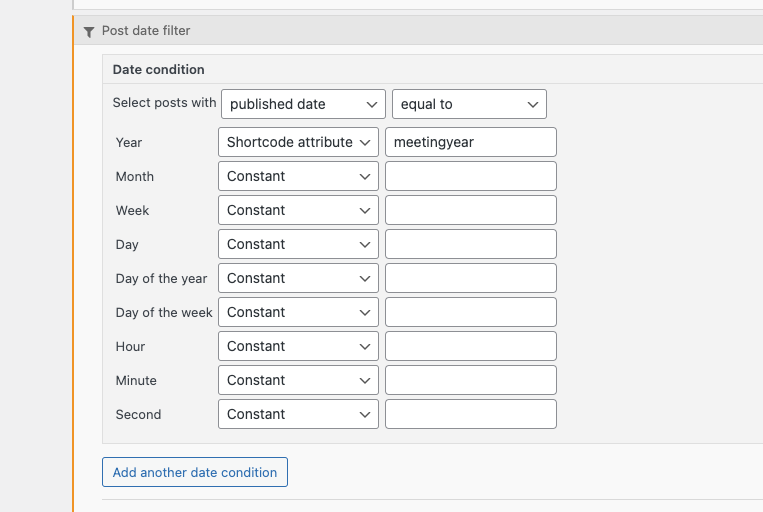
Task: Click the 'Day of the year' value field
Action: (471, 278)
